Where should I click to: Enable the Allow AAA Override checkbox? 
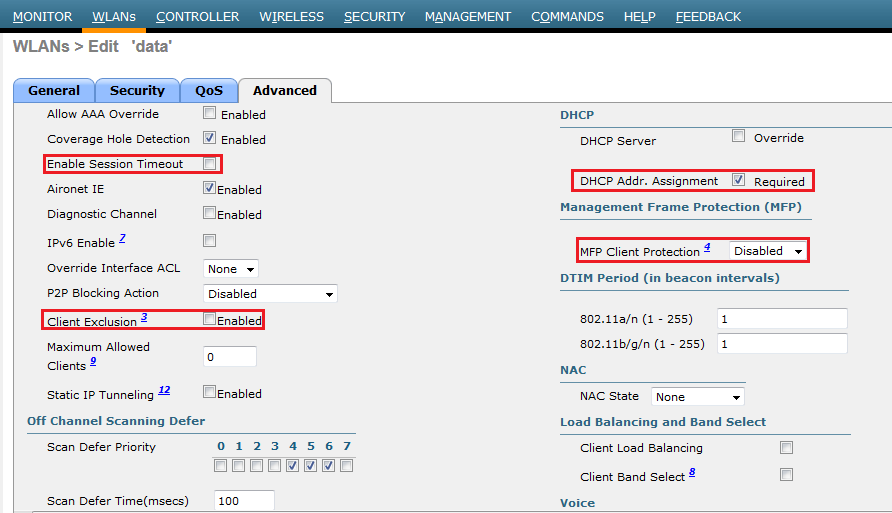pos(210,114)
